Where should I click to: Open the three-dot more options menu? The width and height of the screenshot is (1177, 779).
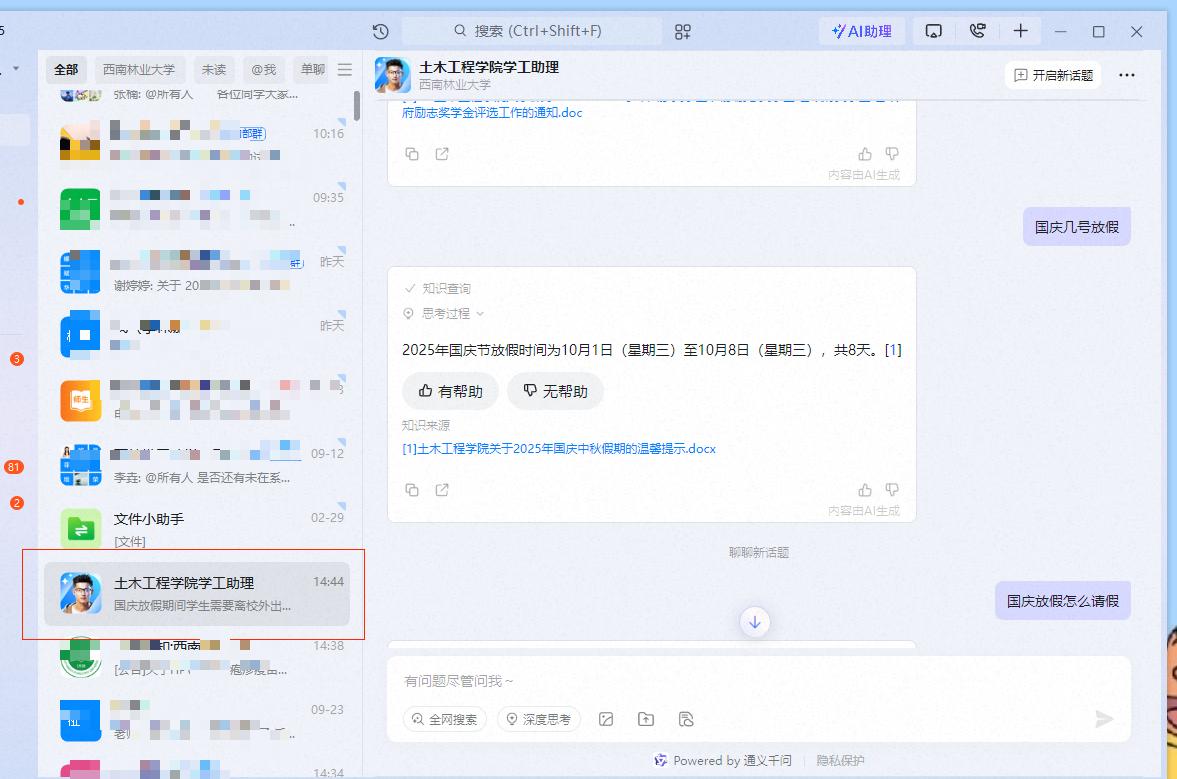point(1126,75)
